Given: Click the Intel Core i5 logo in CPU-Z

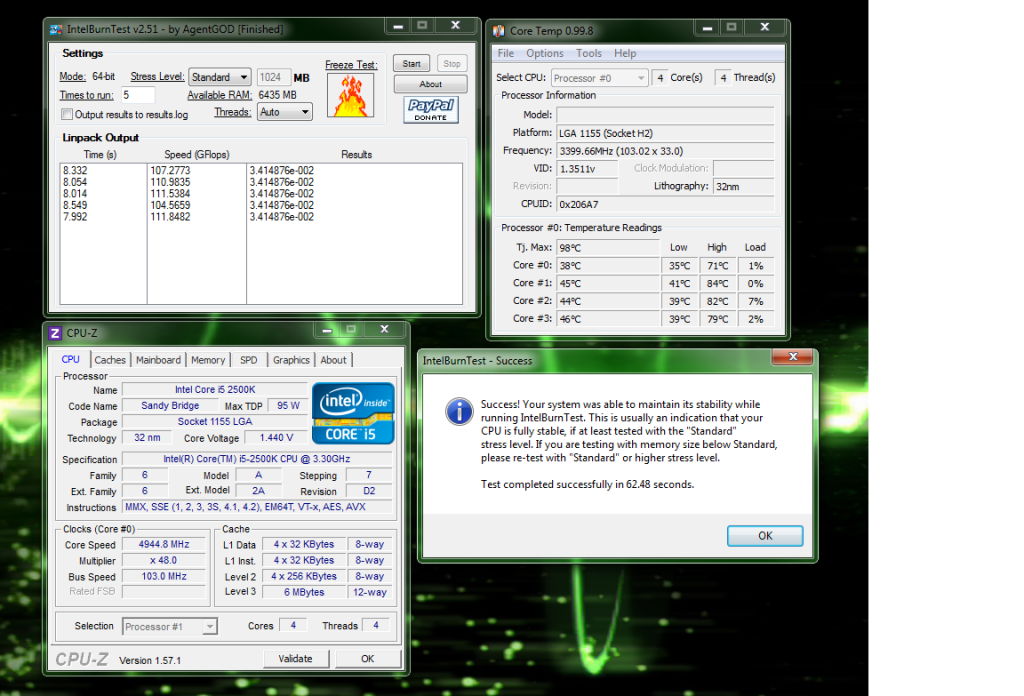Looking at the screenshot, I should [x=353, y=413].
